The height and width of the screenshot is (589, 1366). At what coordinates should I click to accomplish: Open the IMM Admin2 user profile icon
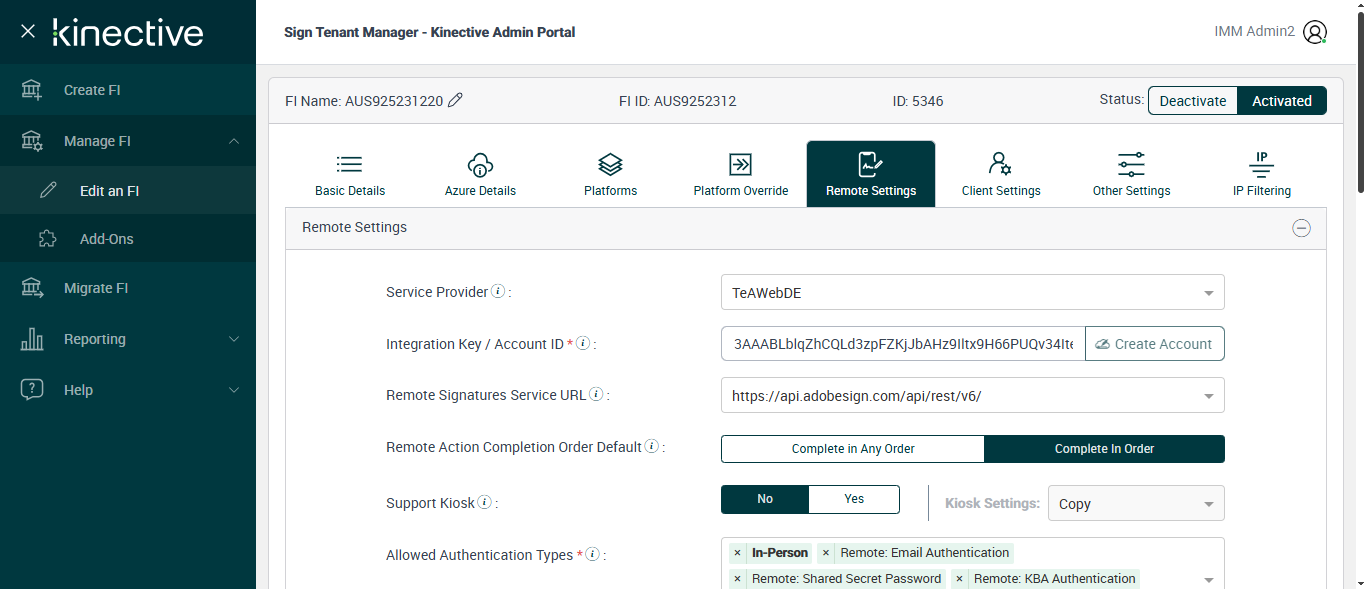[1315, 32]
